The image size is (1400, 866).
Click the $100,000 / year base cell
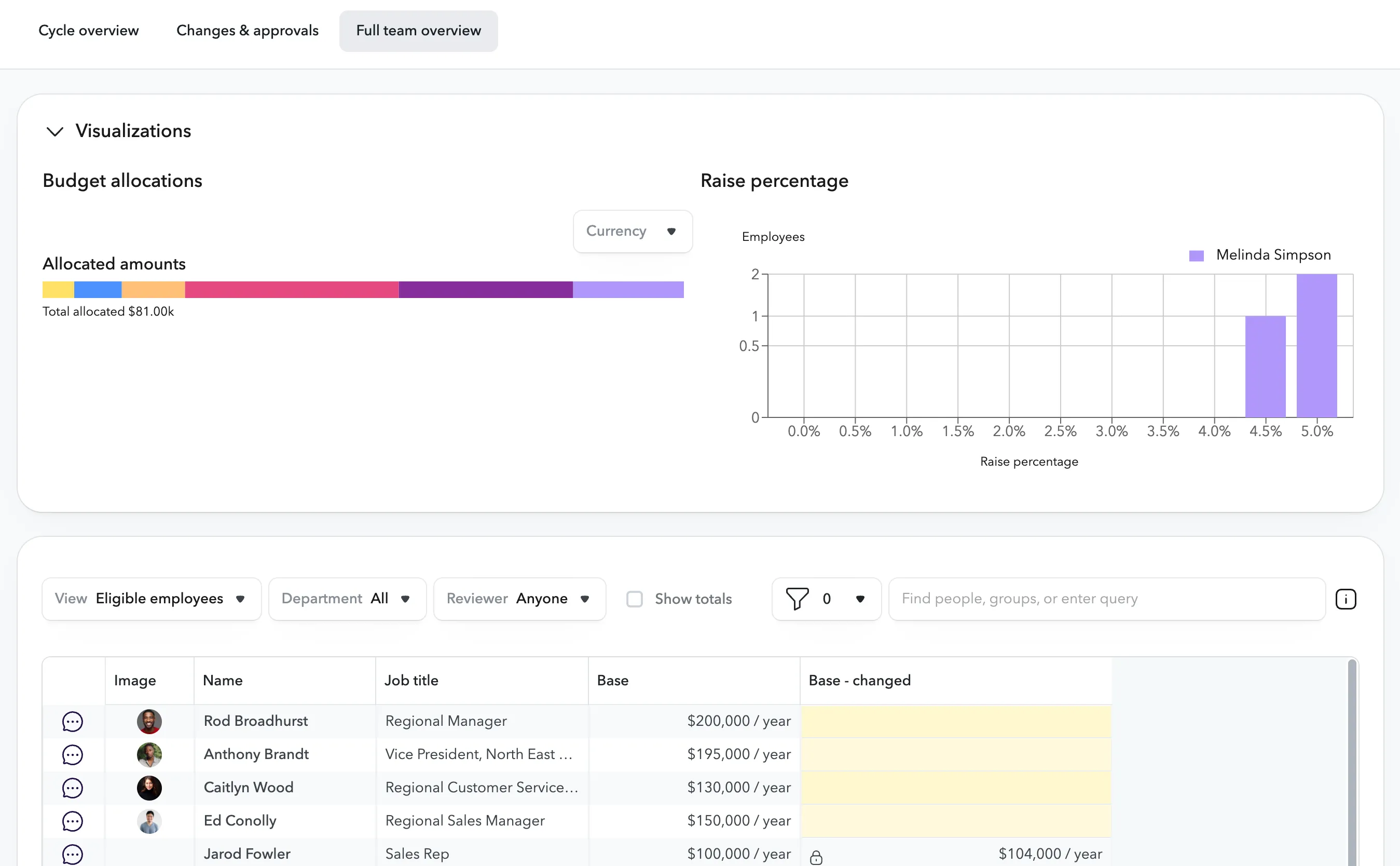coord(694,854)
